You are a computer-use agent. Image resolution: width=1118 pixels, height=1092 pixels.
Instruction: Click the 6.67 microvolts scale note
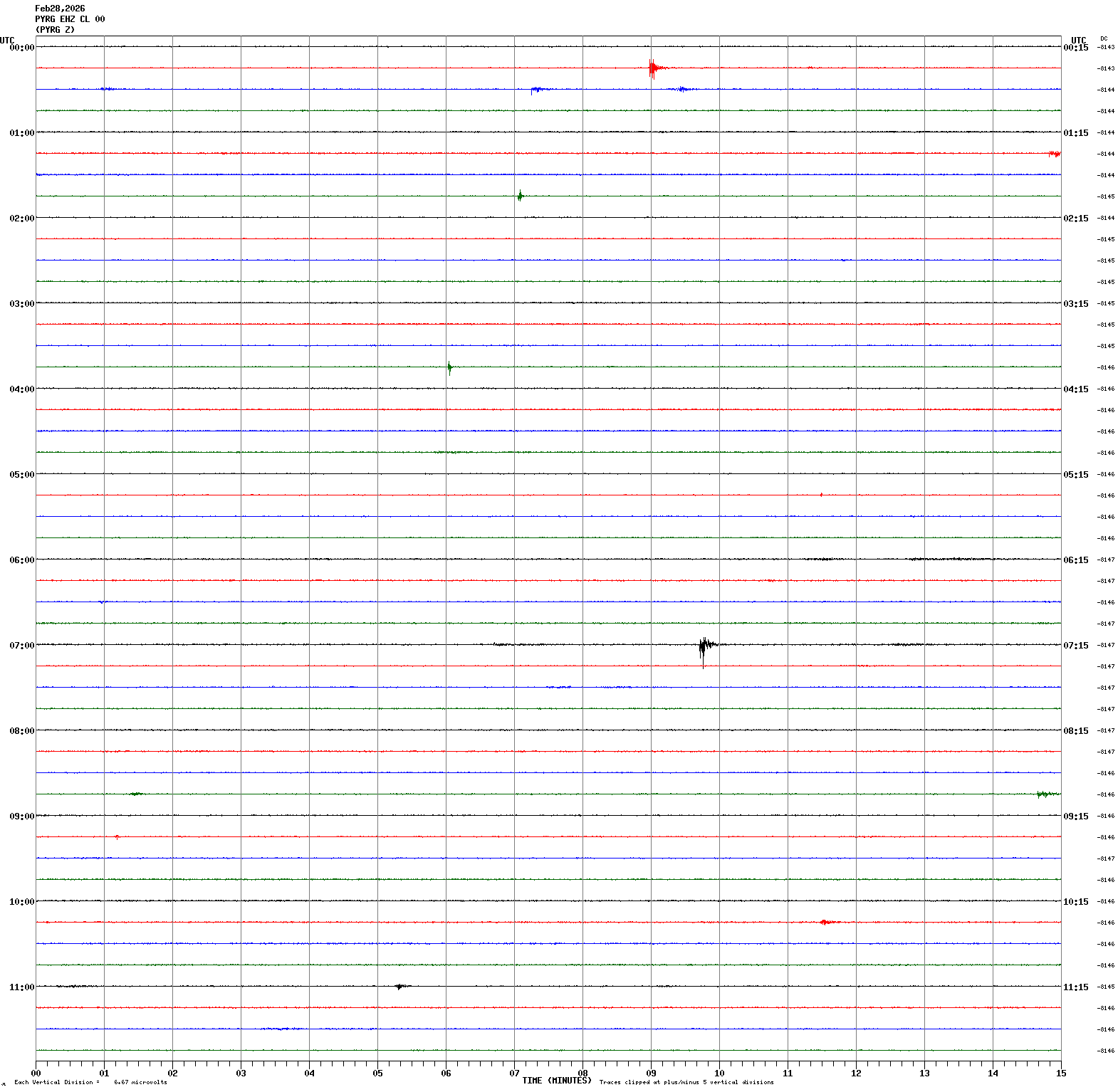tap(140, 1082)
